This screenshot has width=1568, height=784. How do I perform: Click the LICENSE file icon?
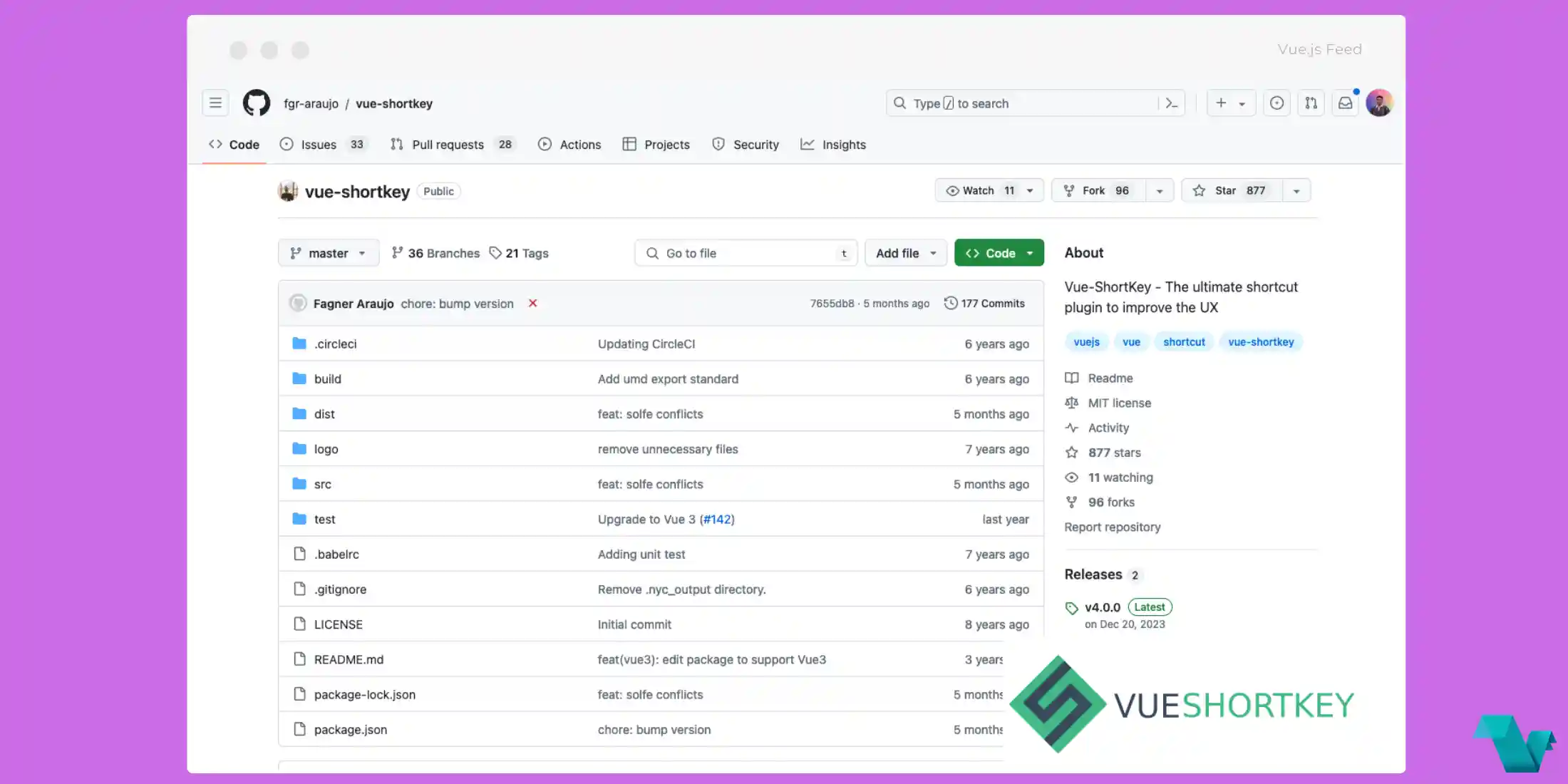(x=299, y=624)
